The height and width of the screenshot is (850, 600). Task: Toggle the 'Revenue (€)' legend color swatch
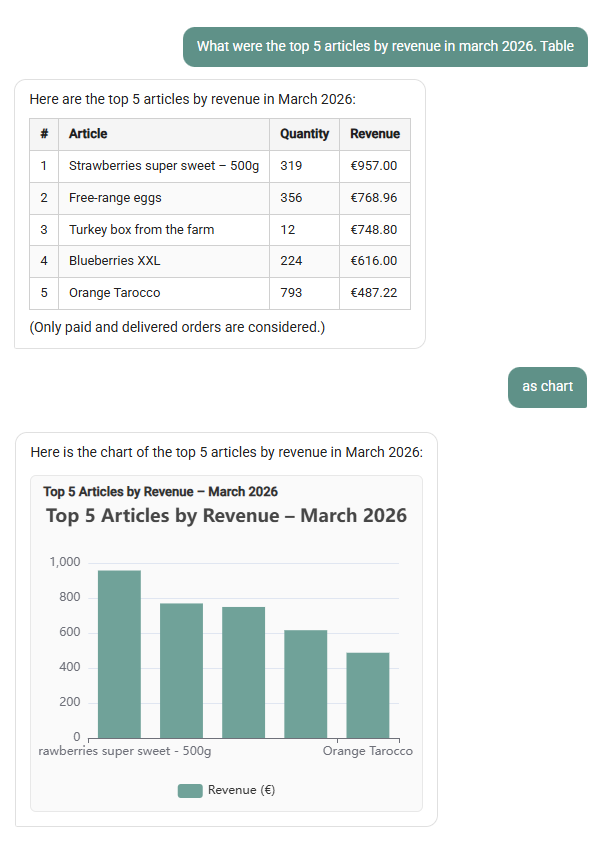(190, 790)
